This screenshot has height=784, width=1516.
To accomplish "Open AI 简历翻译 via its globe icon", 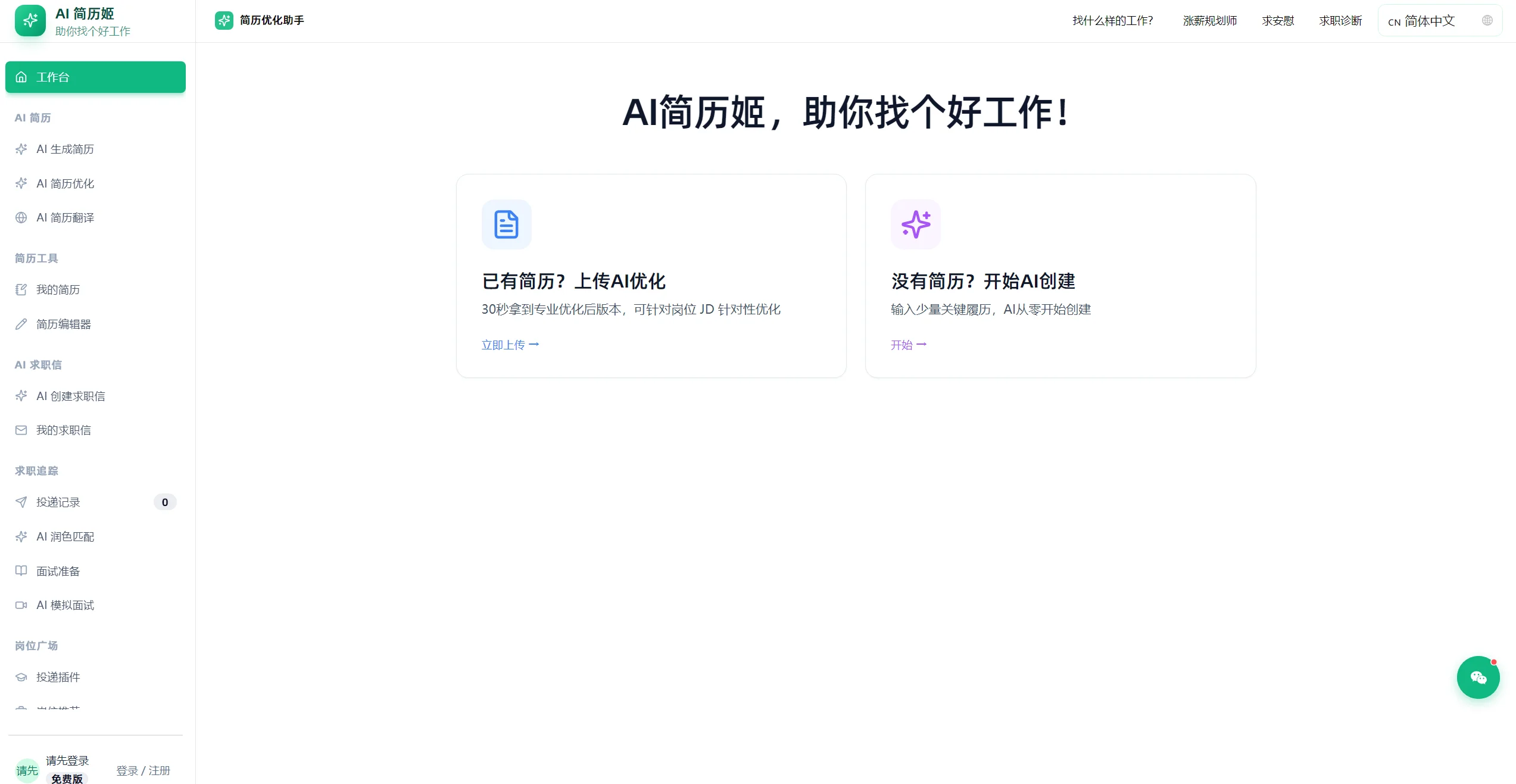I will tap(21, 217).
